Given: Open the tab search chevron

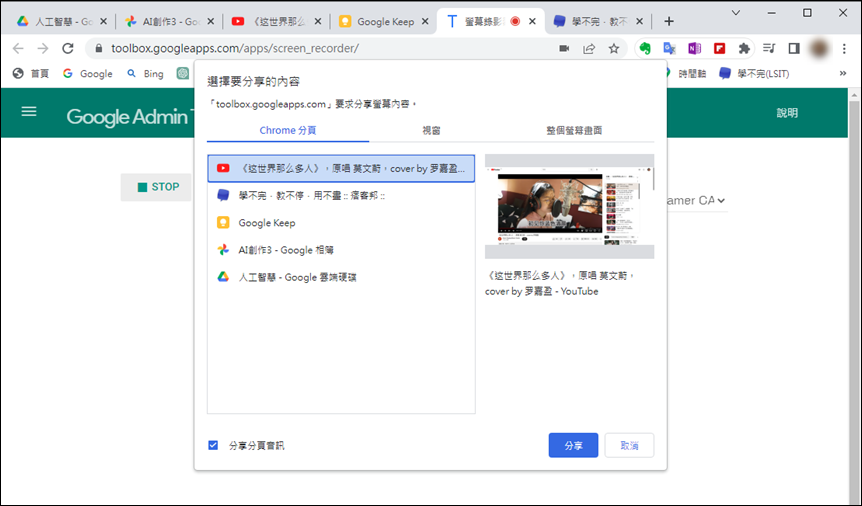Looking at the screenshot, I should (x=736, y=13).
